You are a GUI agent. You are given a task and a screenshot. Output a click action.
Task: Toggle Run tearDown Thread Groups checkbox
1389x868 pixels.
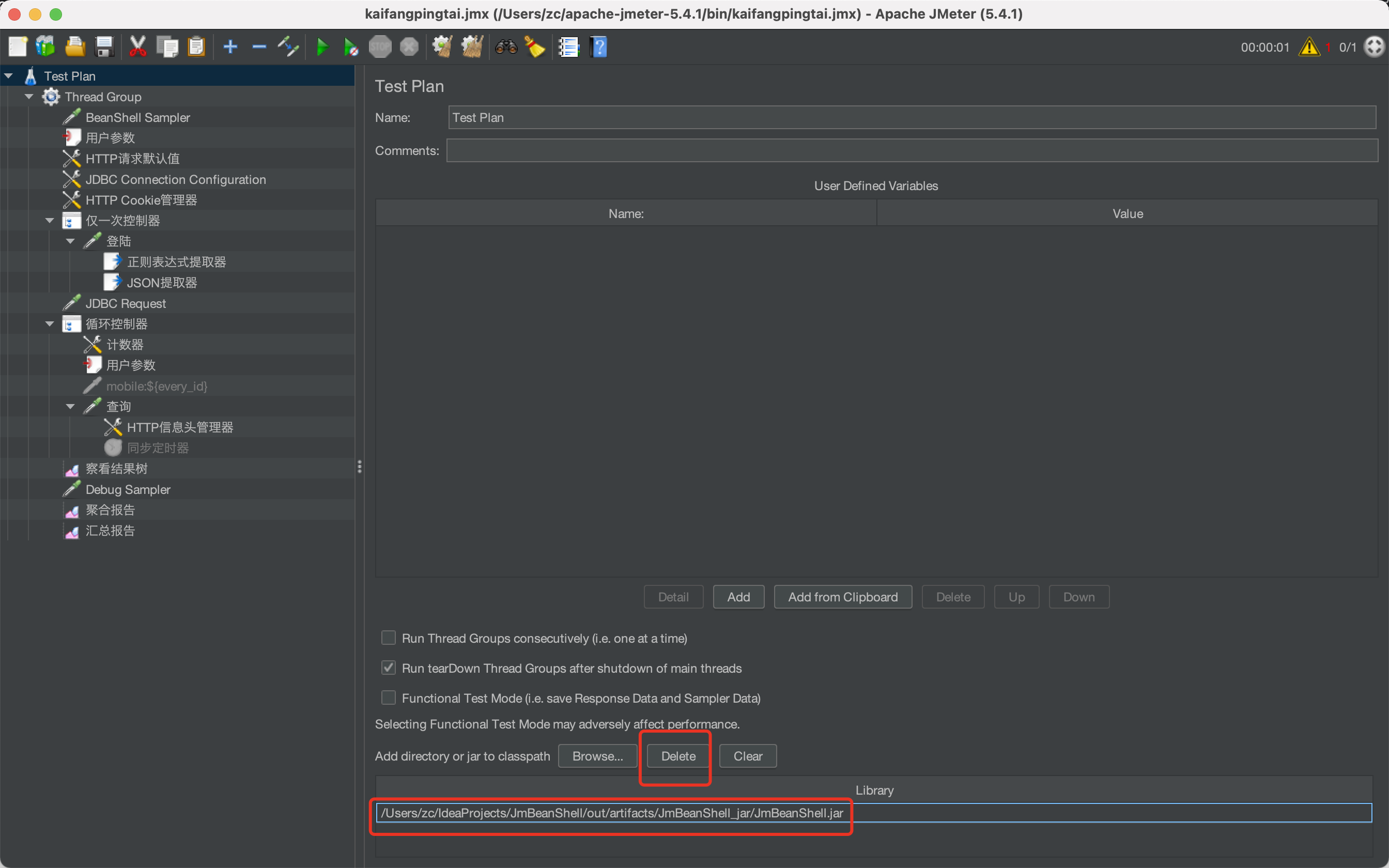[x=388, y=667]
